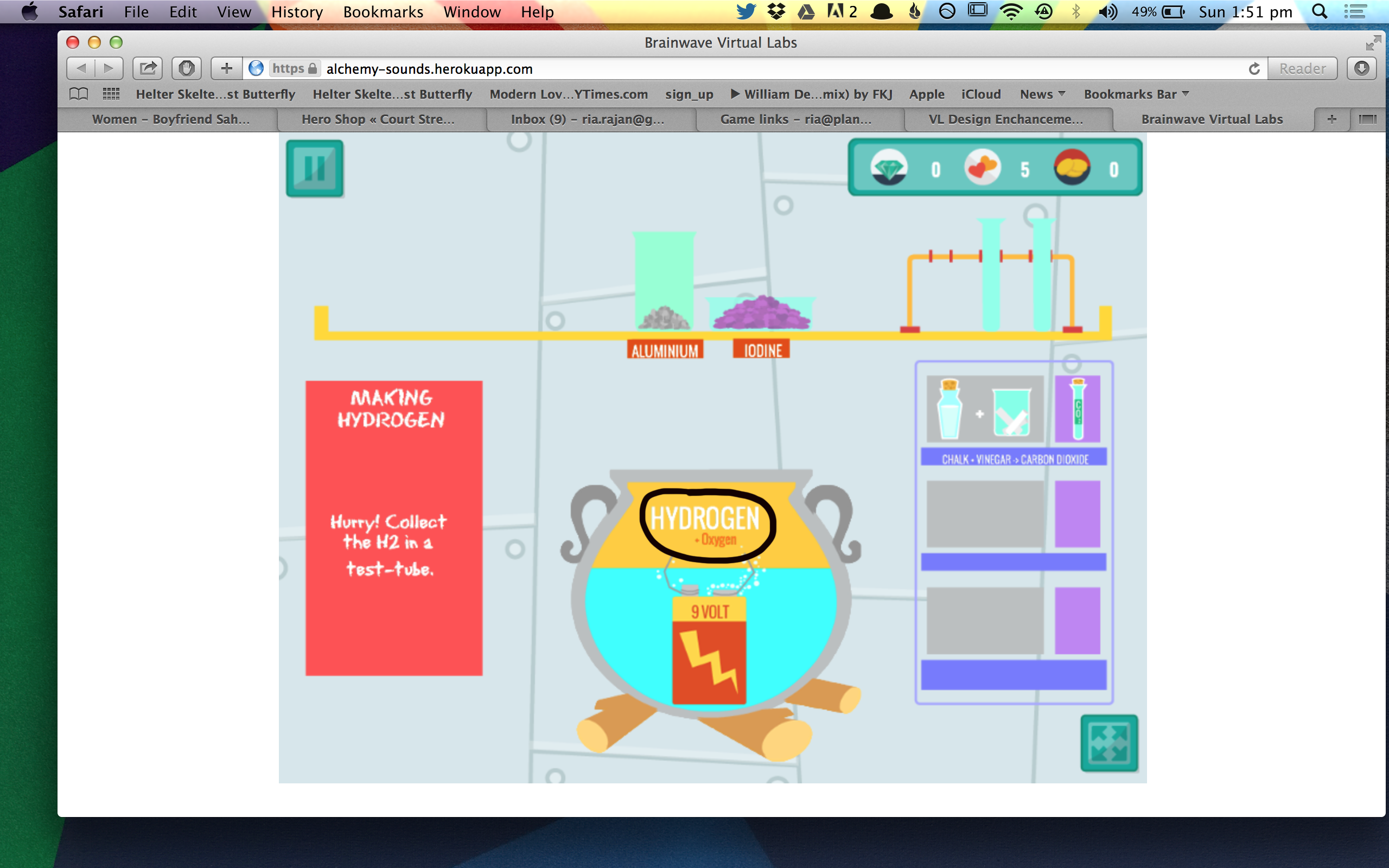Select the right test-tube on the stand

click(x=1042, y=274)
